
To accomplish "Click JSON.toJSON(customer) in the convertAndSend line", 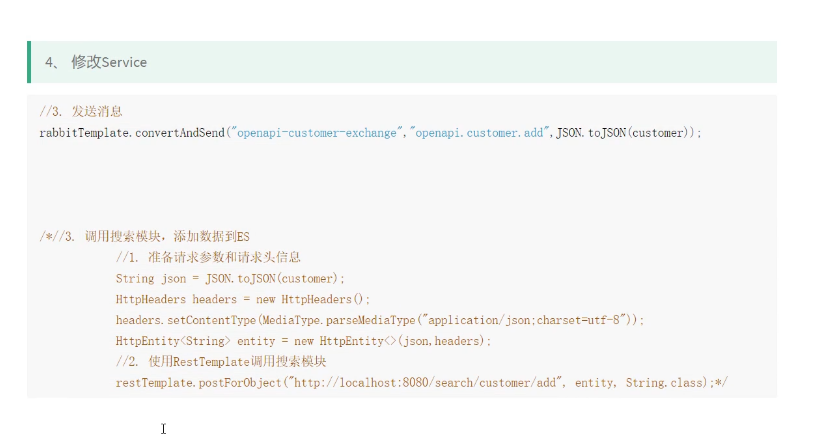I will click(621, 132).
